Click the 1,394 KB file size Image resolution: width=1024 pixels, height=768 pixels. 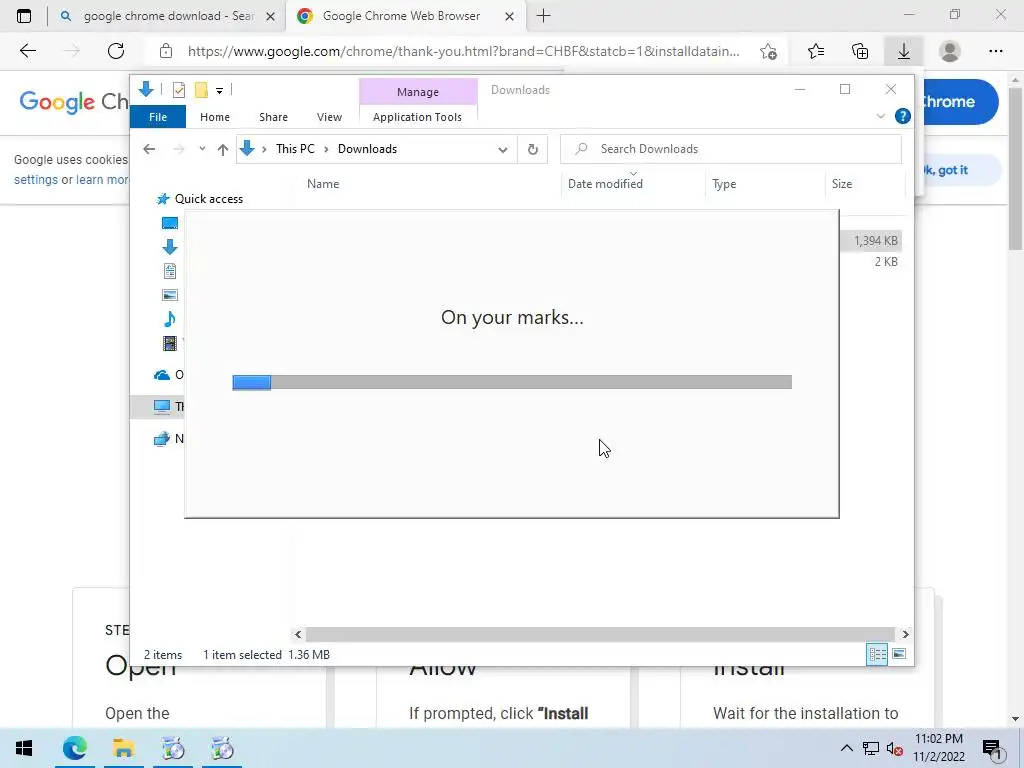876,241
